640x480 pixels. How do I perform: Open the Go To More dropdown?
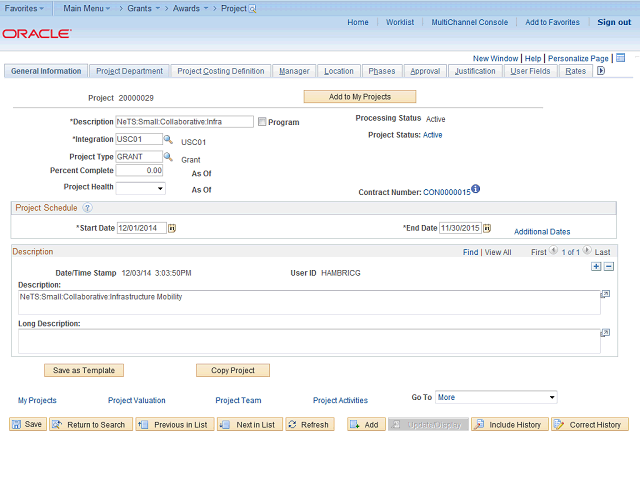[495, 397]
